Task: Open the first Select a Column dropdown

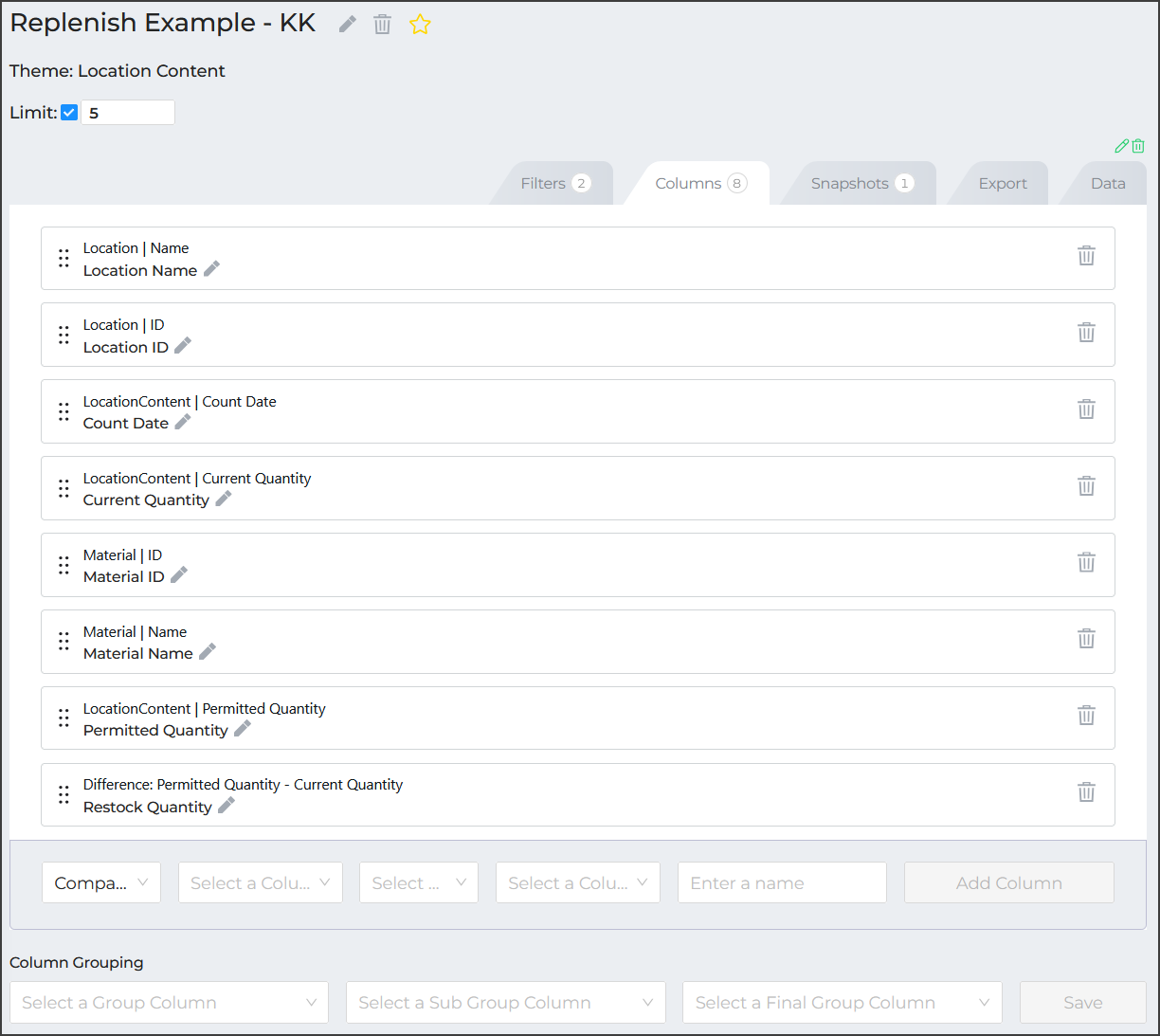Action: (x=261, y=882)
